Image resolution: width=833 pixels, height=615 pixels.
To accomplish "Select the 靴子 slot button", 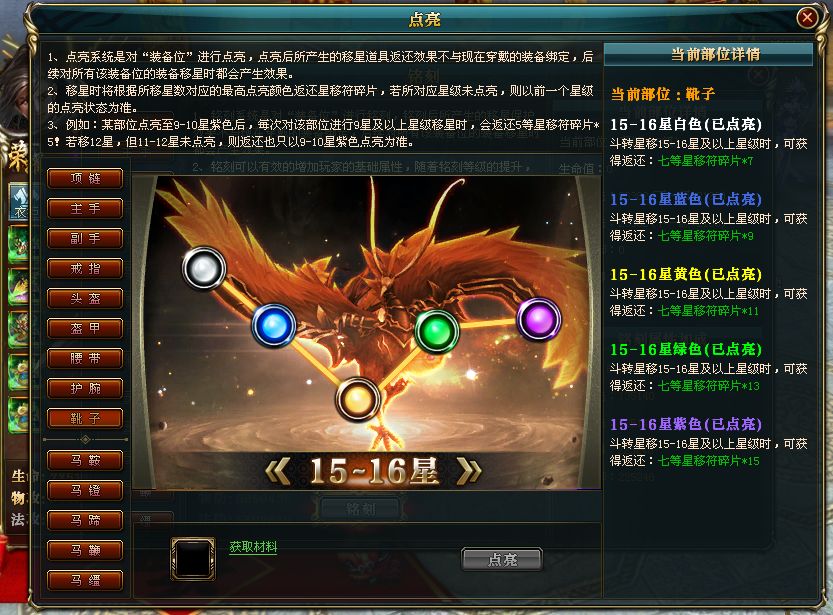I will click(85, 418).
